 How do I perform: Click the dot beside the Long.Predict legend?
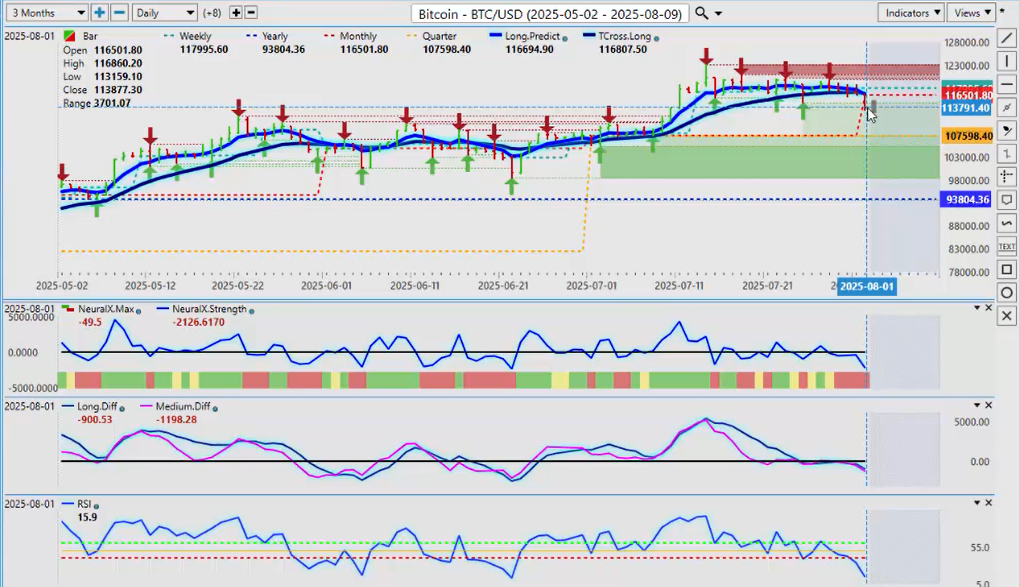pos(567,37)
